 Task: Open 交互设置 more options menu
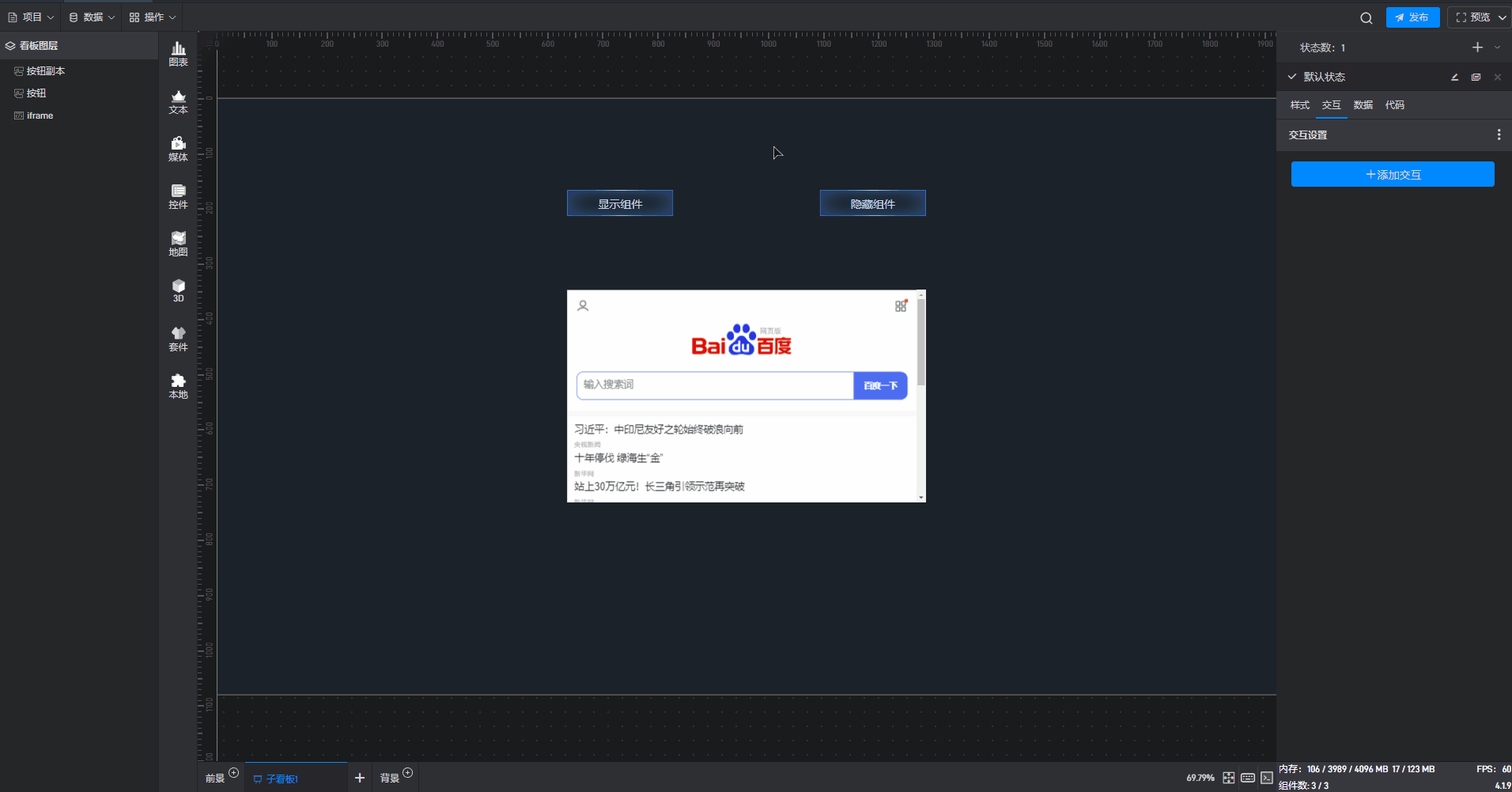[1498, 135]
